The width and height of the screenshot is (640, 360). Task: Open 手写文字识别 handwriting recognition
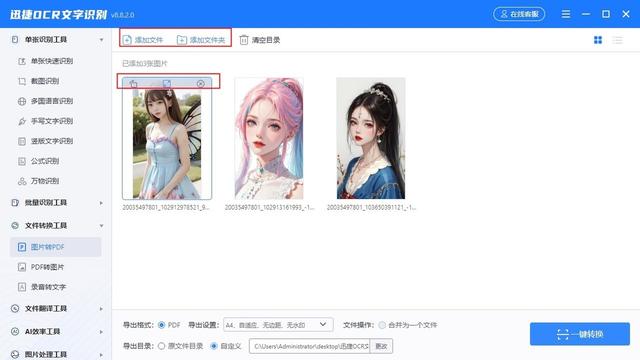[52, 121]
